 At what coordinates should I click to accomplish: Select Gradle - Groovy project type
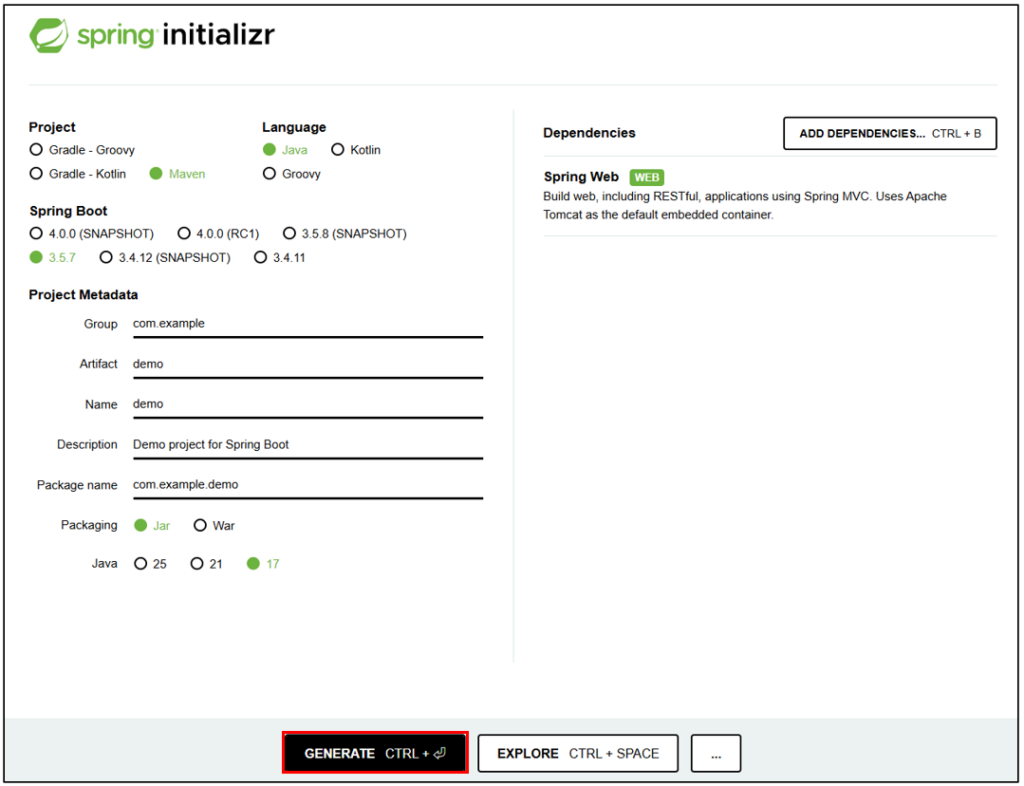click(x=37, y=150)
